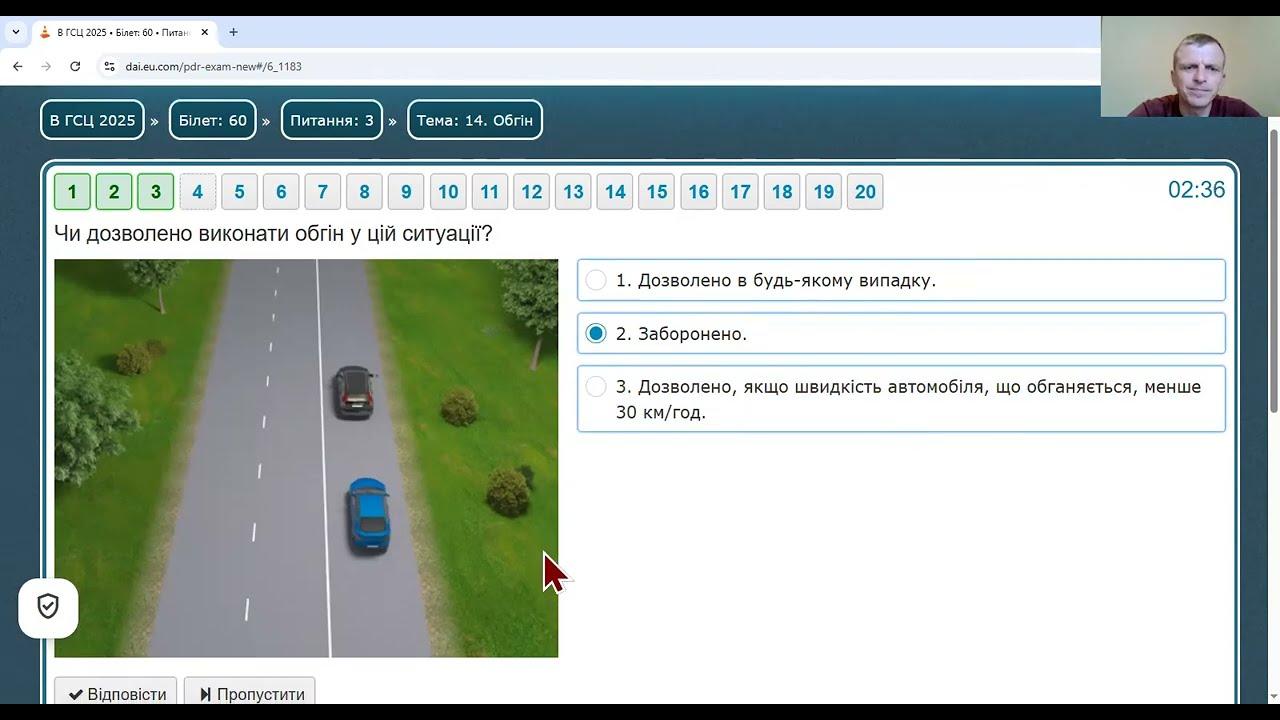Go to question 19
1280x720 pixels.
(823, 192)
